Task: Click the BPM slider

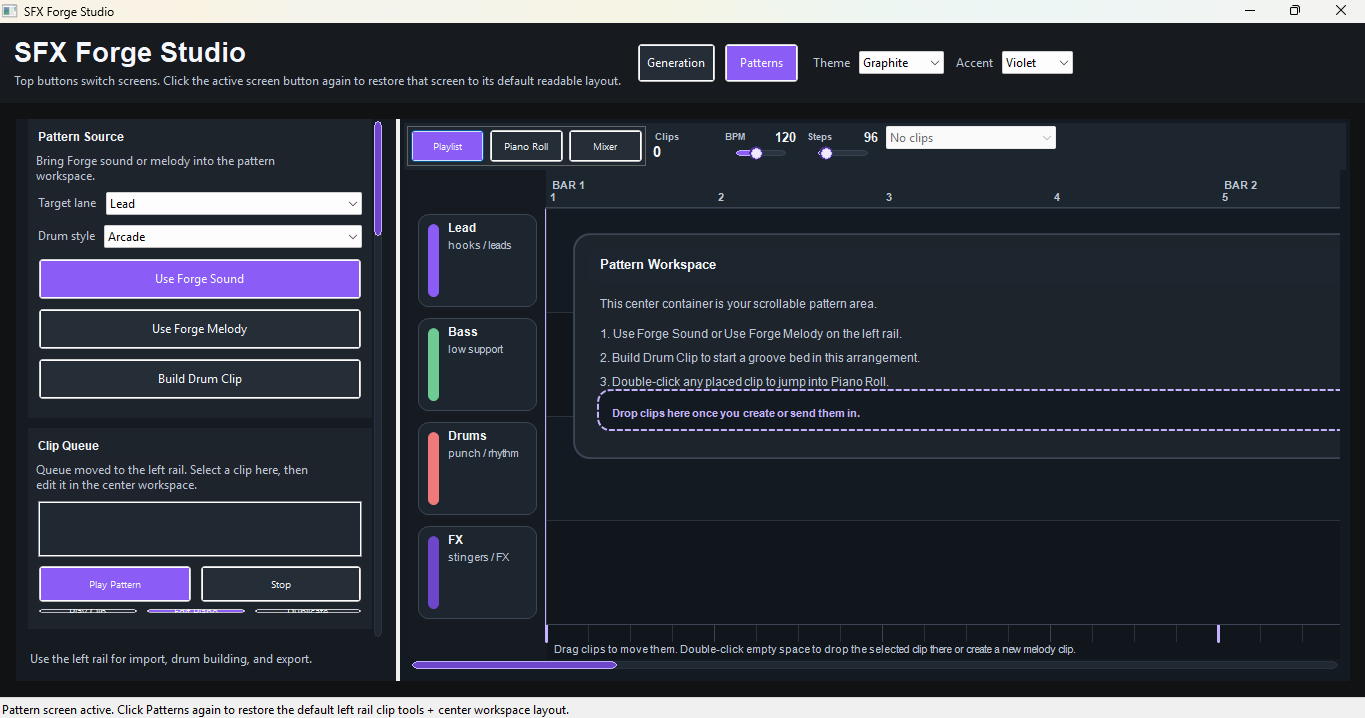Action: tap(760, 153)
